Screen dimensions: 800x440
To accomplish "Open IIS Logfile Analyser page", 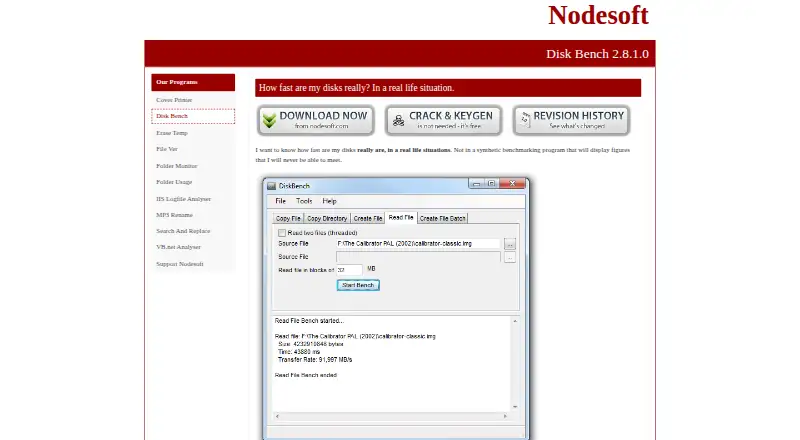I will click(x=183, y=199).
